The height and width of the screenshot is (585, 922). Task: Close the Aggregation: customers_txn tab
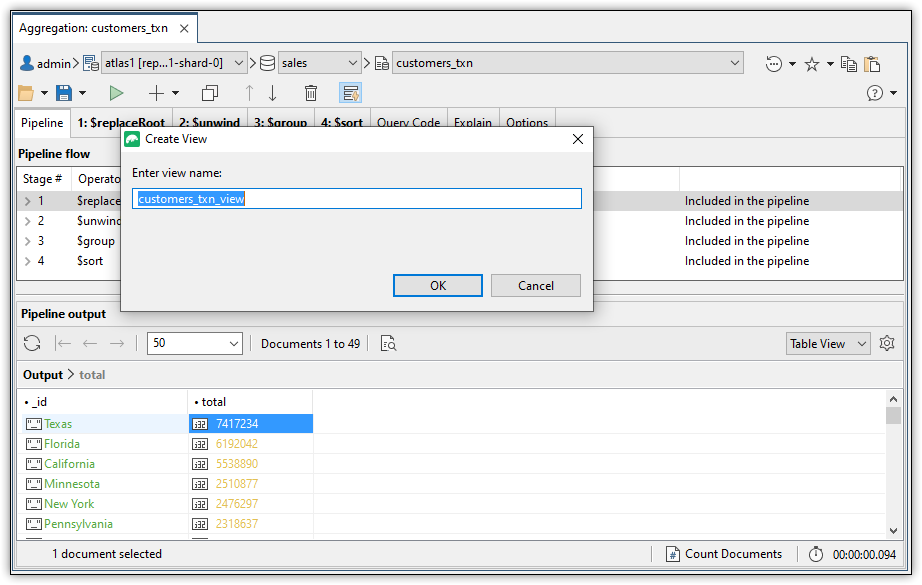click(184, 28)
